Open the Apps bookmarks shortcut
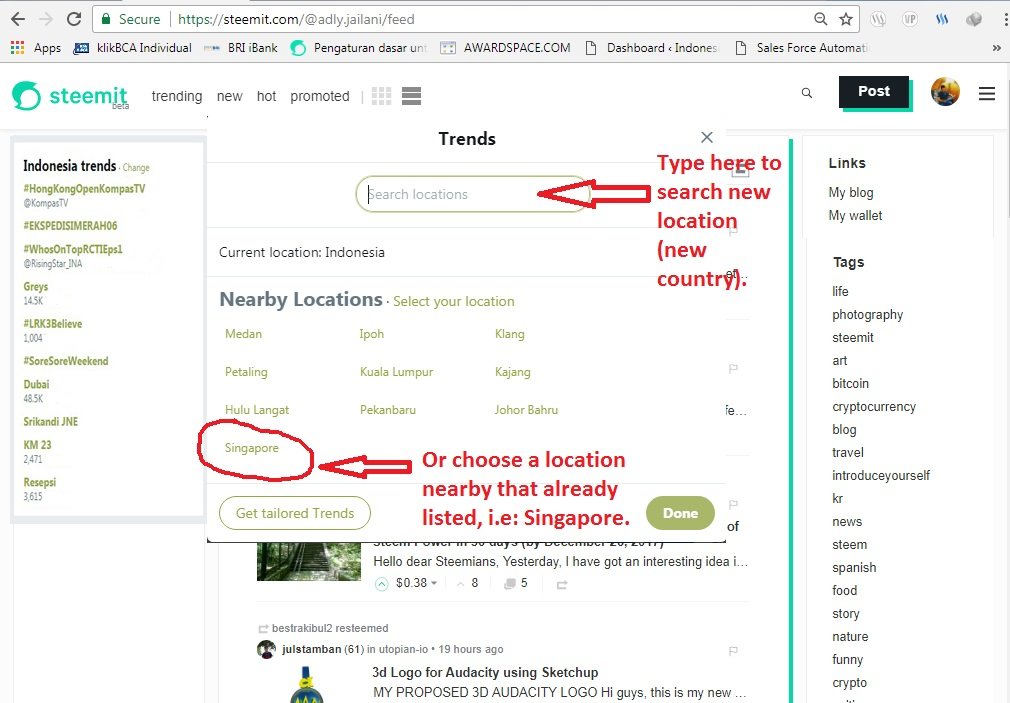1010x703 pixels. 36,48
